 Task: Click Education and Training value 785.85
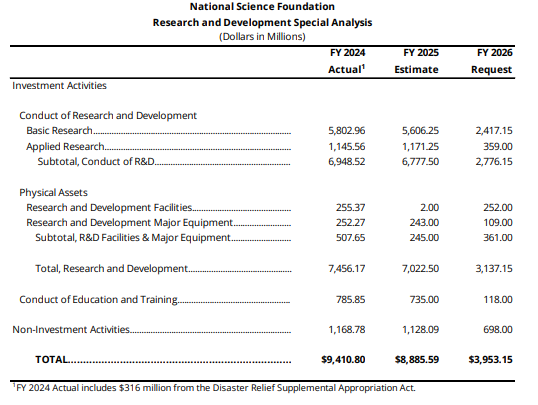(x=350, y=300)
